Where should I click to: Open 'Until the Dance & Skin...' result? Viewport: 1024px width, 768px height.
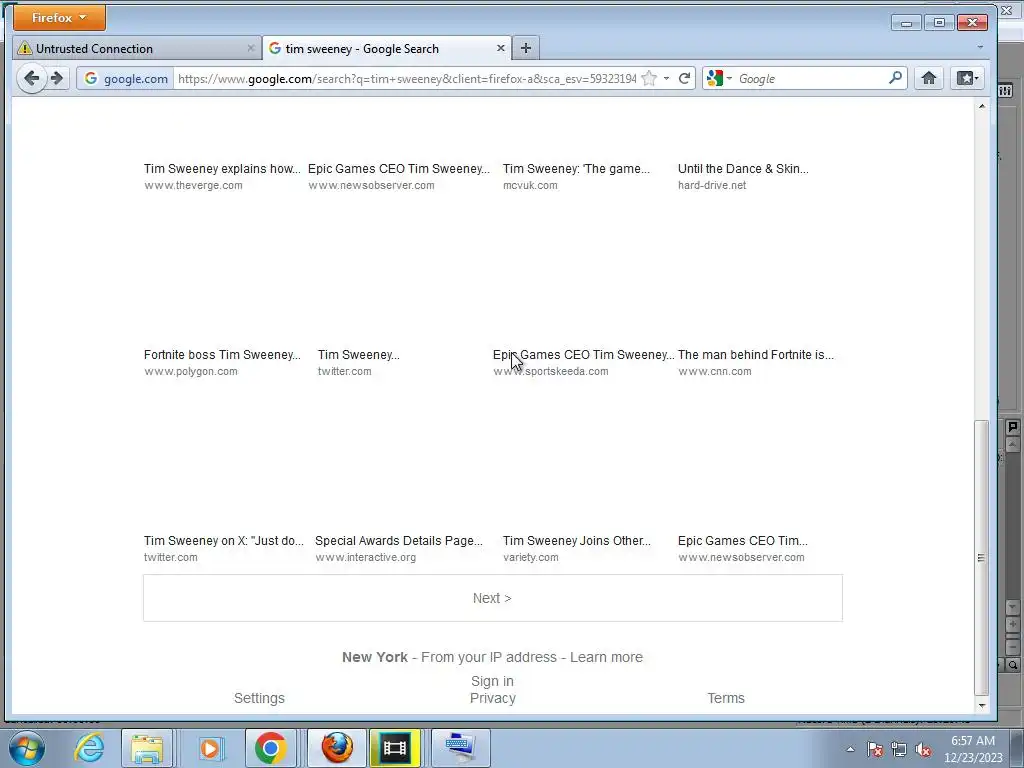pos(743,168)
